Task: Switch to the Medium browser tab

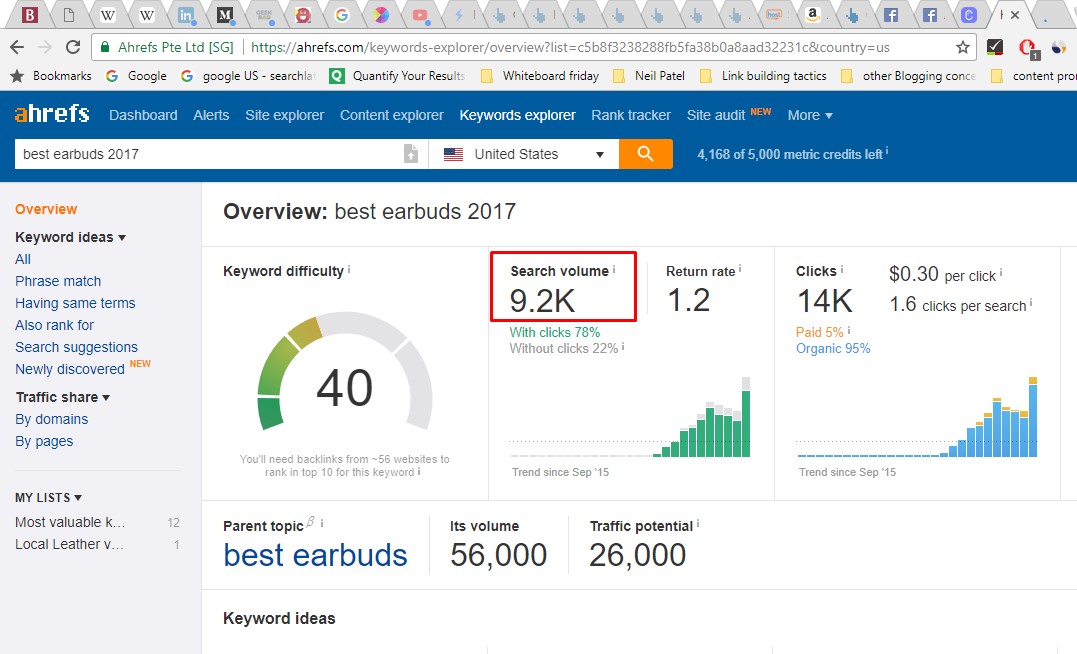Action: [225, 14]
